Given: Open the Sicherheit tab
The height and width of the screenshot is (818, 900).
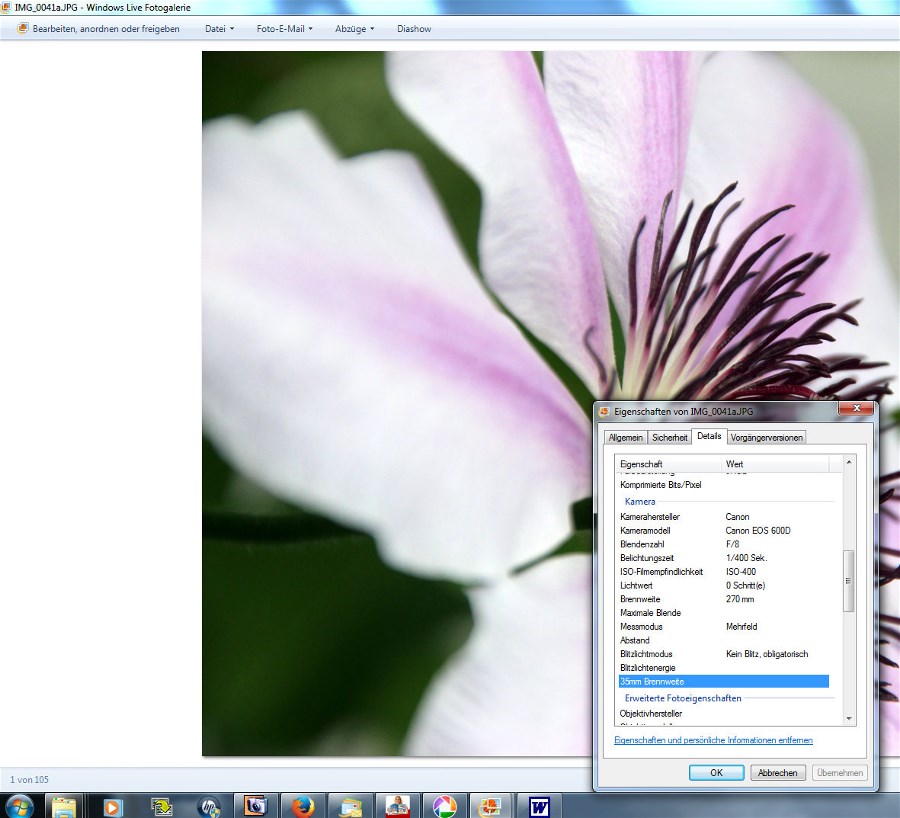Looking at the screenshot, I should point(670,437).
